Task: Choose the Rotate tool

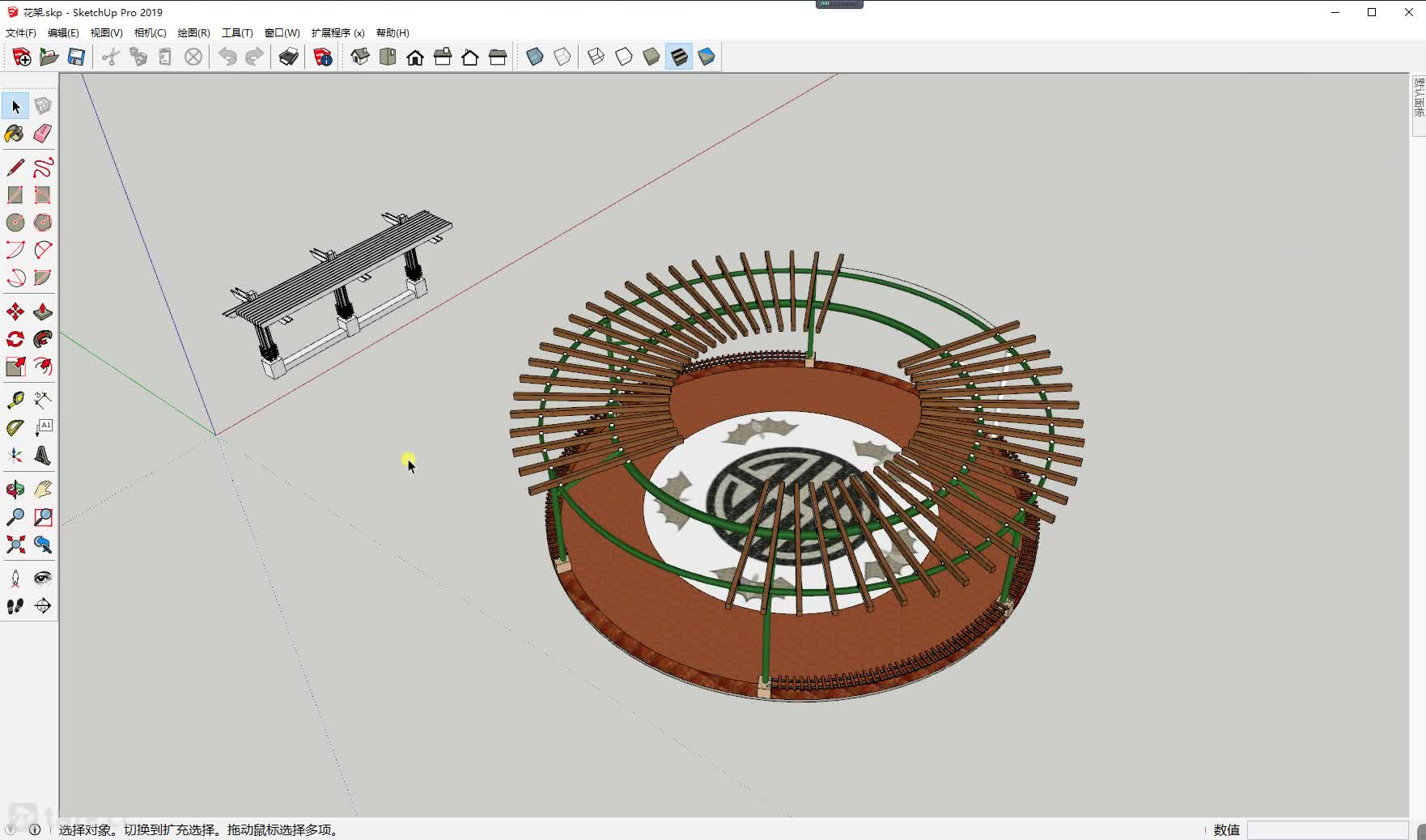Action: [x=15, y=339]
